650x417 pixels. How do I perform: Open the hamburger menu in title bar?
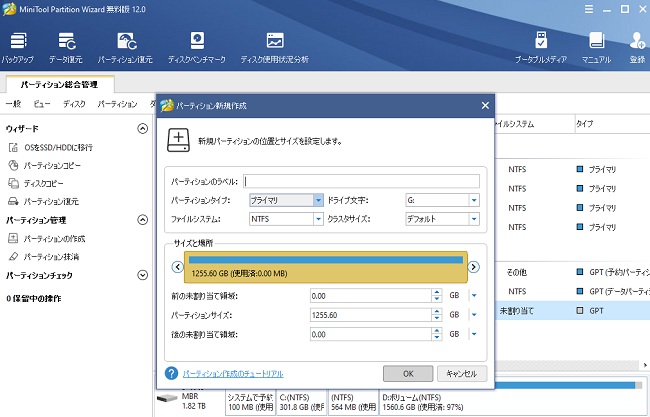click(589, 9)
